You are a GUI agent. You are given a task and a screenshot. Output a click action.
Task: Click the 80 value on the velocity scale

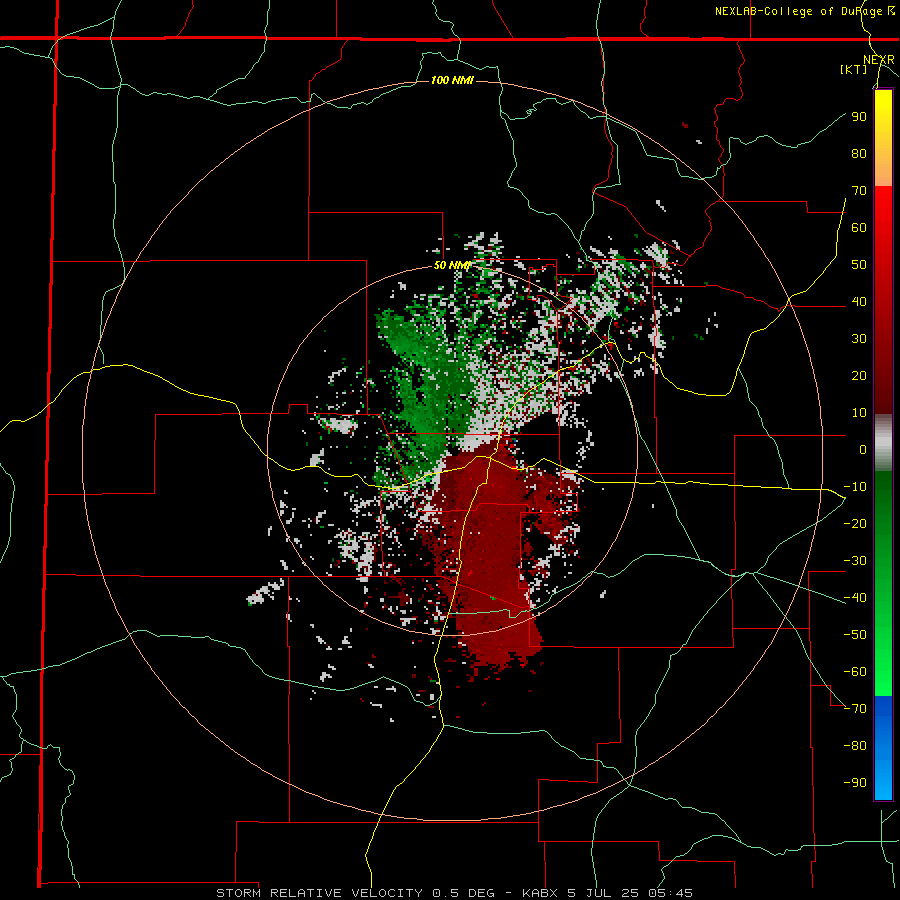859,153
